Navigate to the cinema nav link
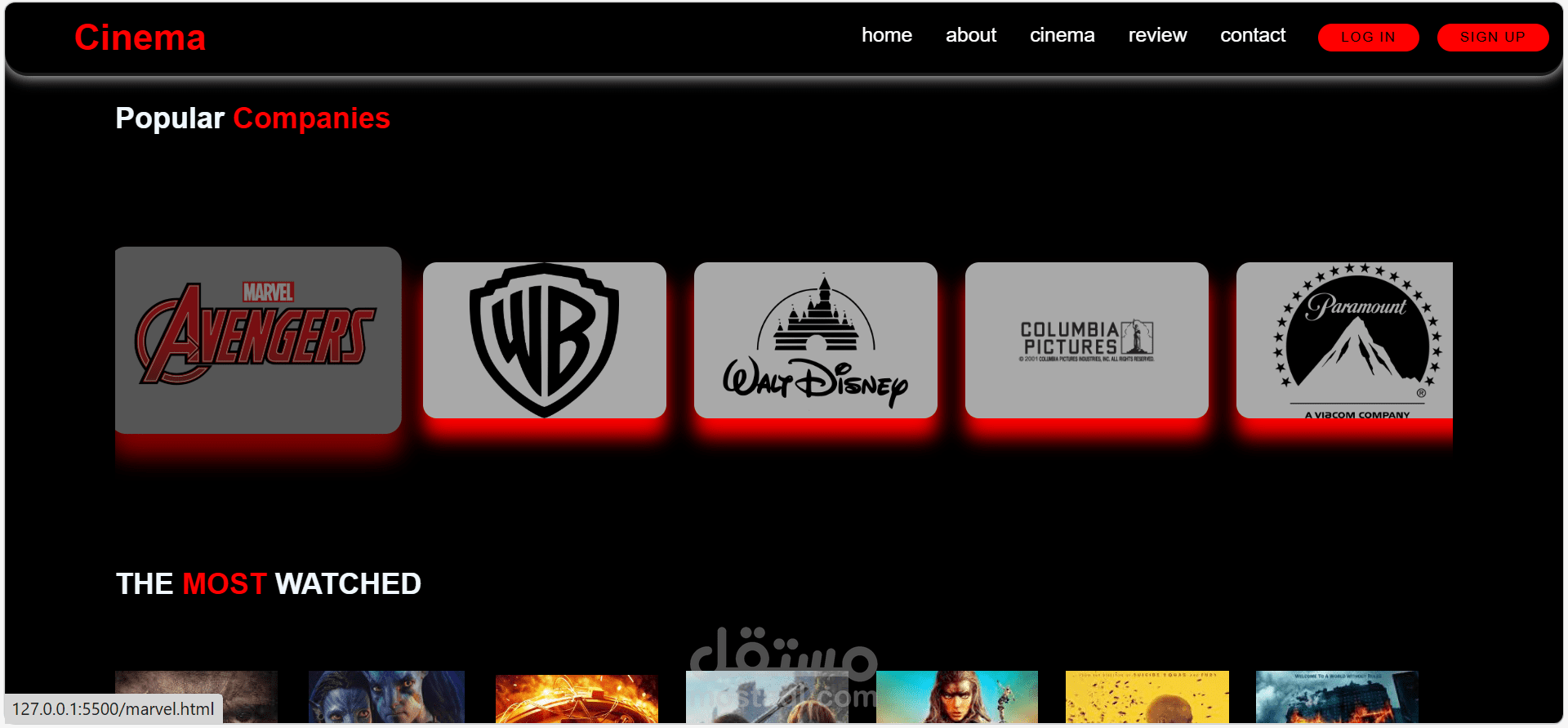 tap(1062, 35)
